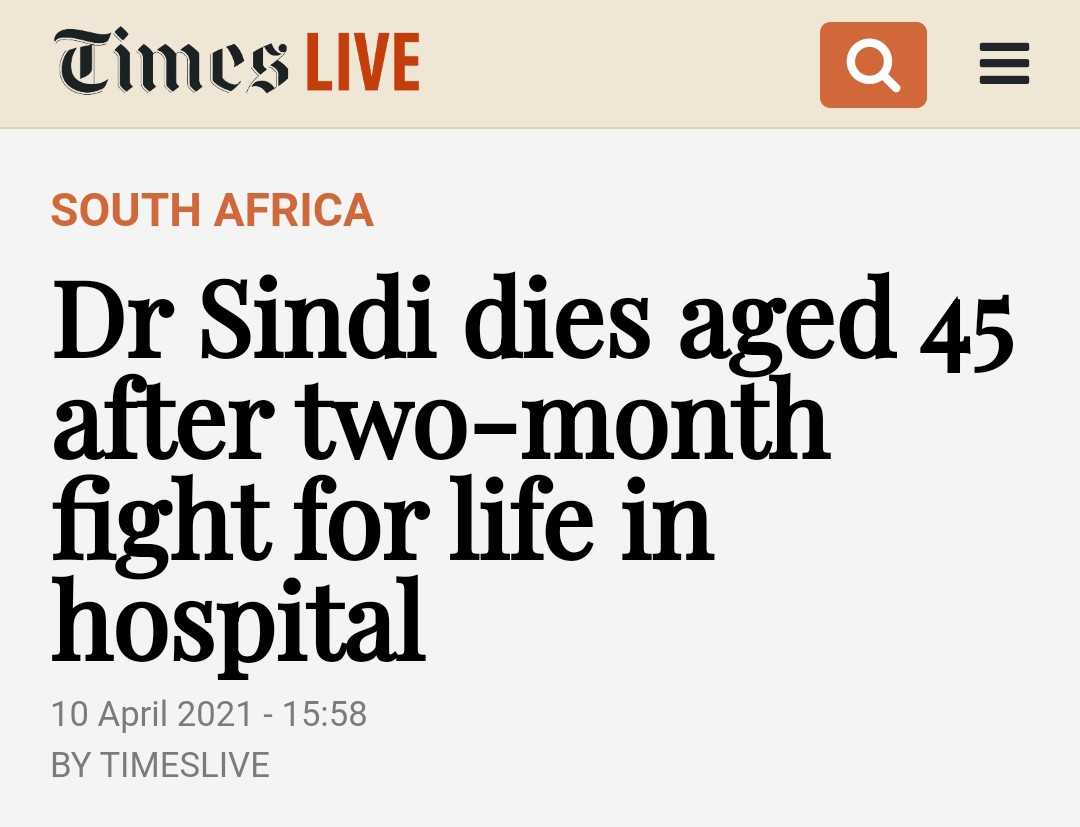Viewport: 1080px width, 827px height.
Task: Click the TimesLIVE logo
Action: click(x=238, y=61)
